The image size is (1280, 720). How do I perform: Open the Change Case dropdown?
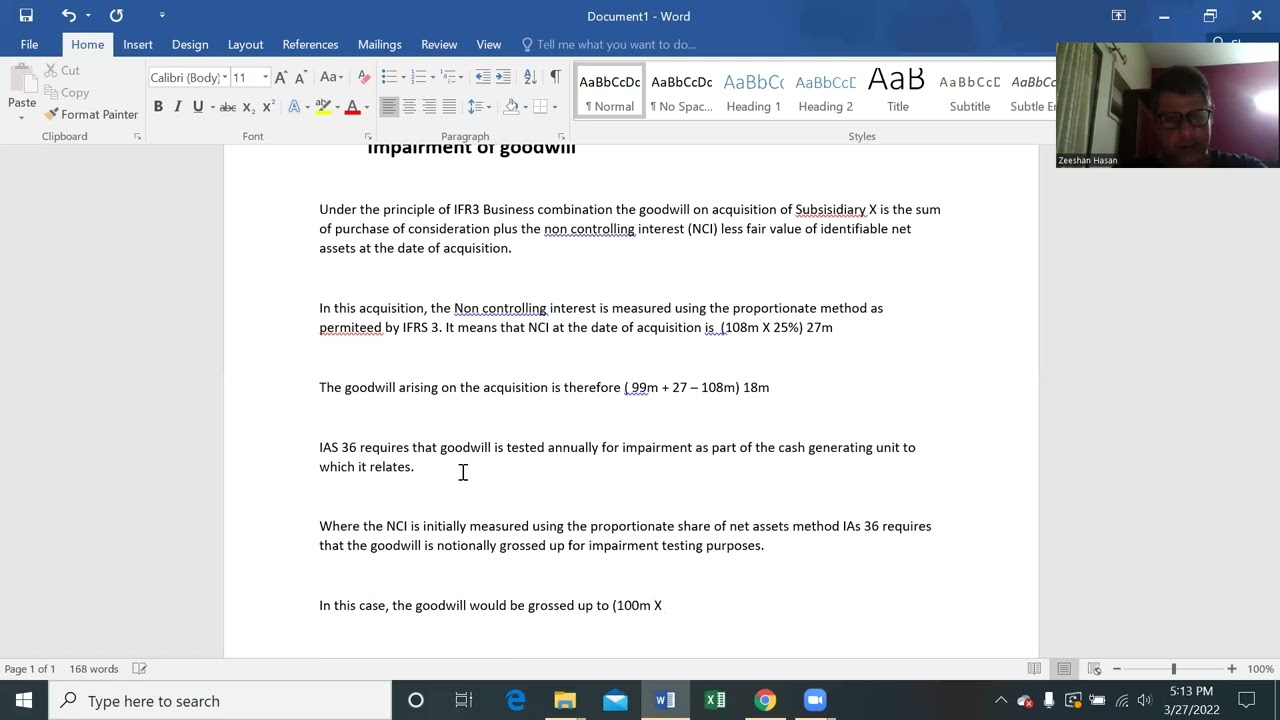pos(331,77)
